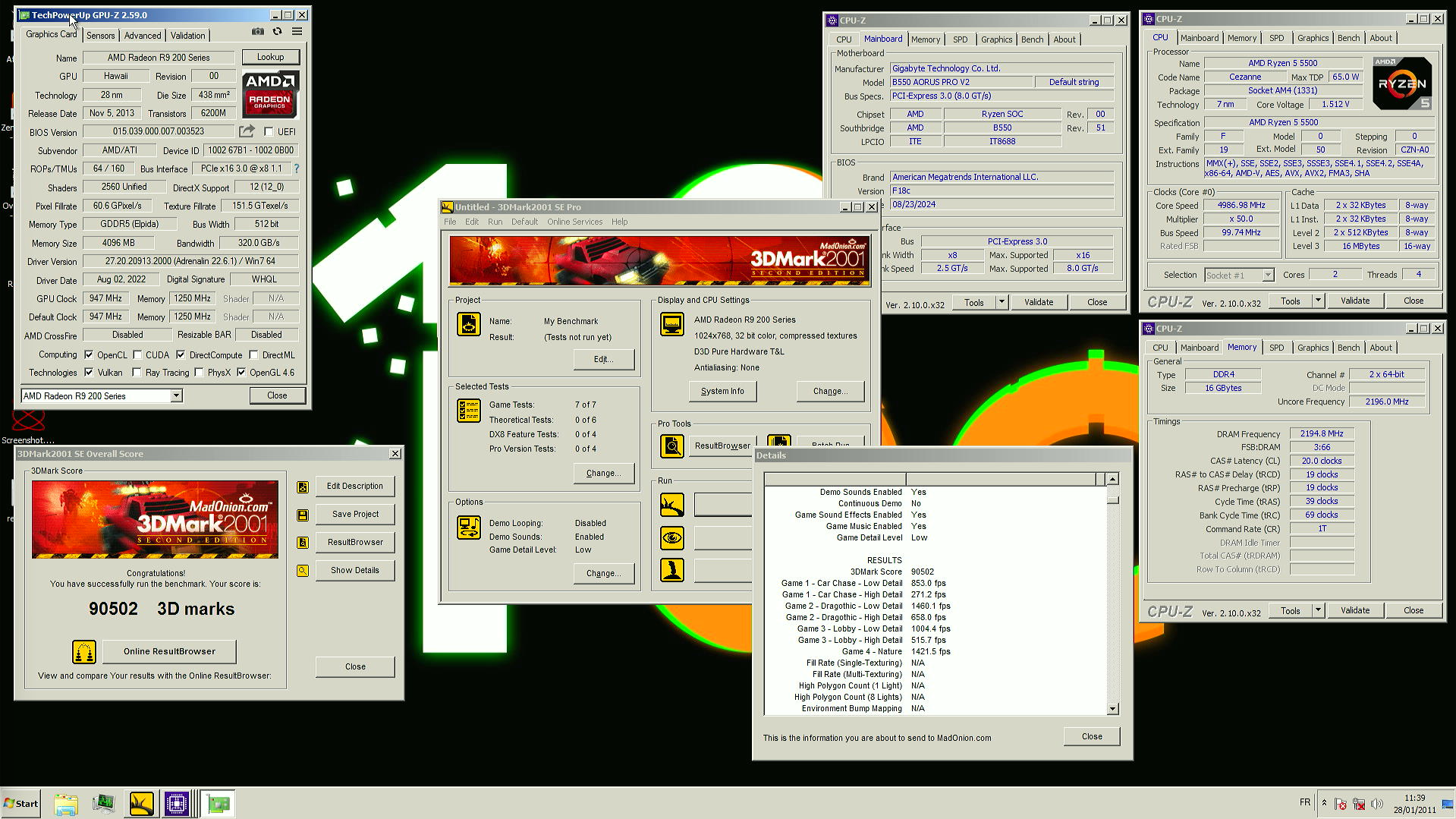
Task: Toggle the OpenGL 4.6 checkbox
Action: coord(241,373)
